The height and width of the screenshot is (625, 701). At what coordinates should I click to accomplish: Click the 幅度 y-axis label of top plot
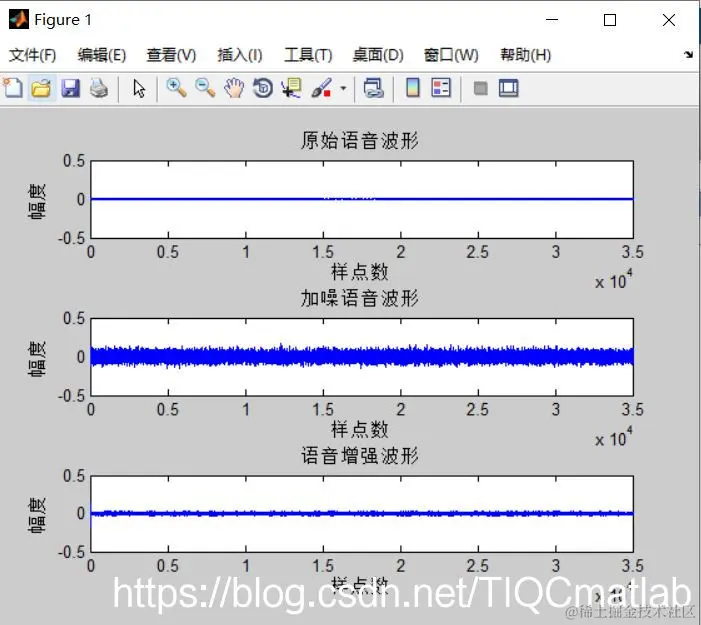click(x=37, y=201)
